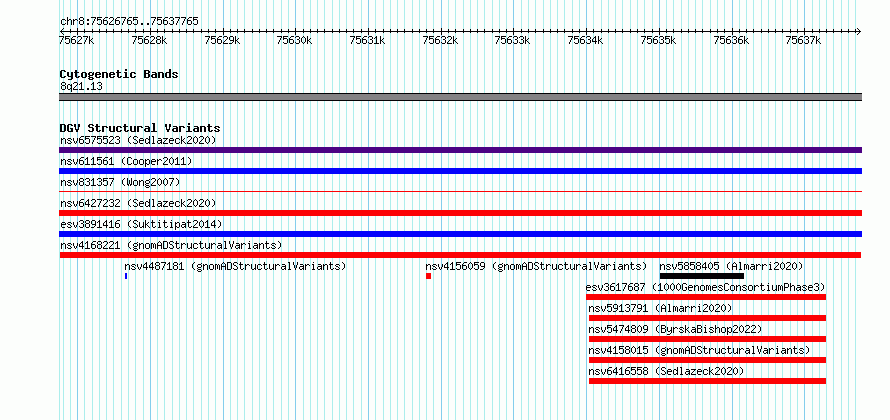This screenshot has height=420, width=890.
Task: Select the small blue nsv4487181 marker
Action: (x=126, y=276)
